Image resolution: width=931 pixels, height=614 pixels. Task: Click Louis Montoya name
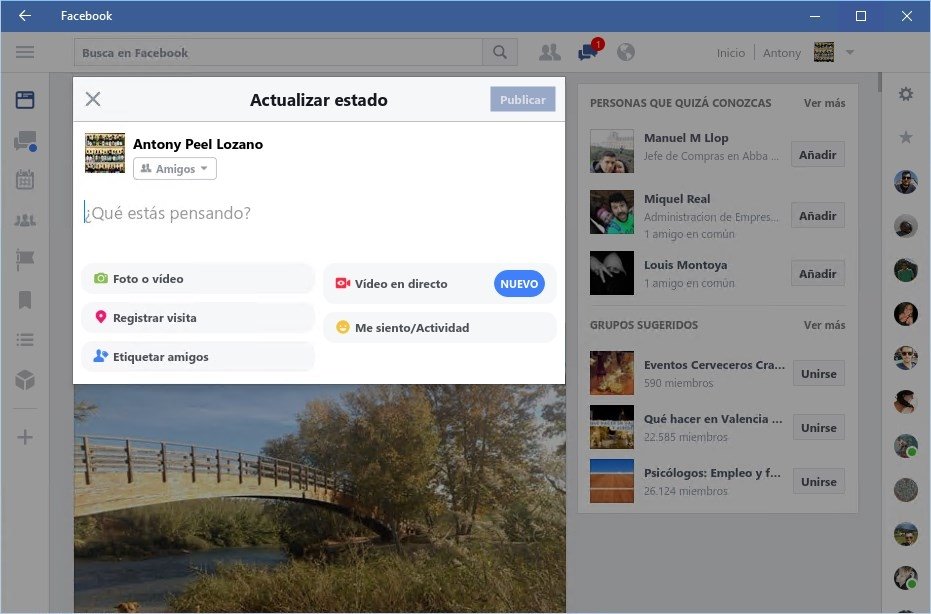coord(685,265)
